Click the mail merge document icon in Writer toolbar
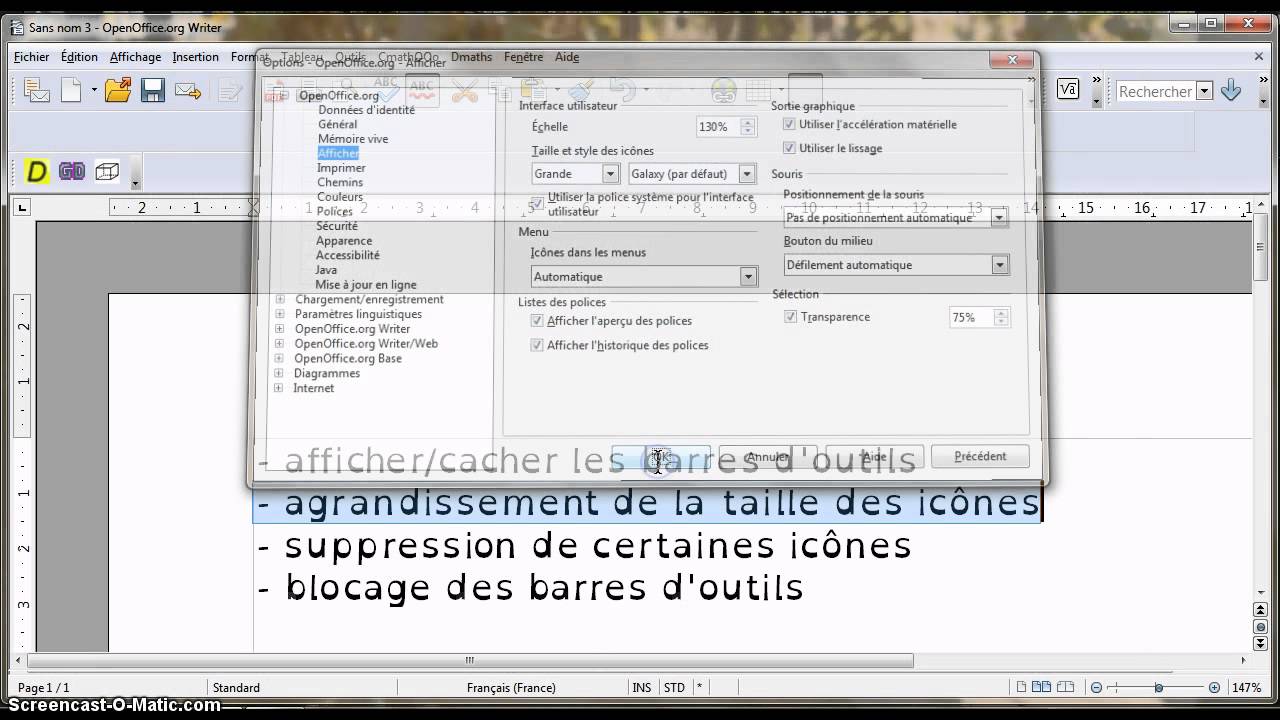Image resolution: width=1280 pixels, height=720 pixels. [x=37, y=91]
